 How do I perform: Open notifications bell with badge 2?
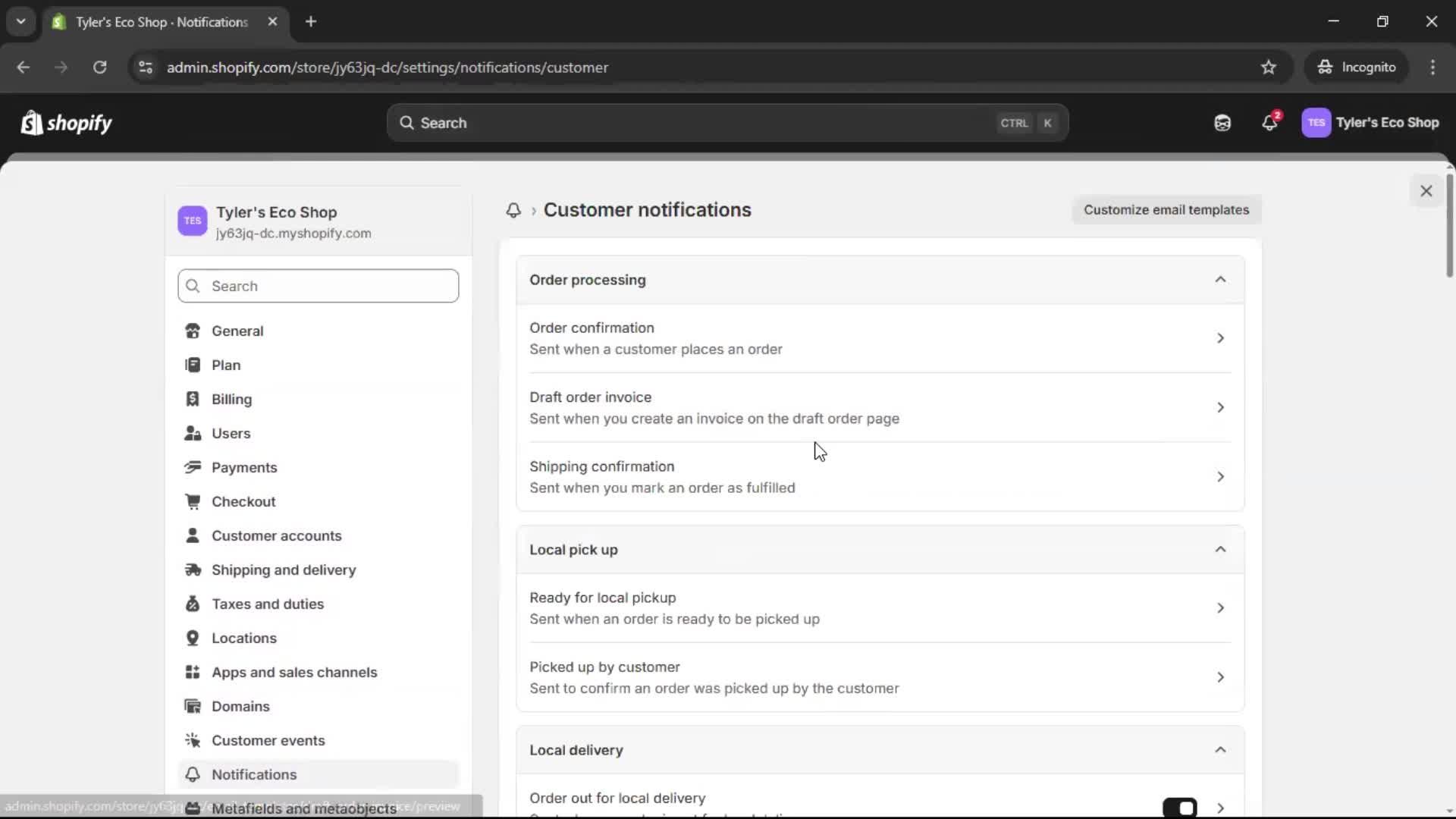[1270, 122]
